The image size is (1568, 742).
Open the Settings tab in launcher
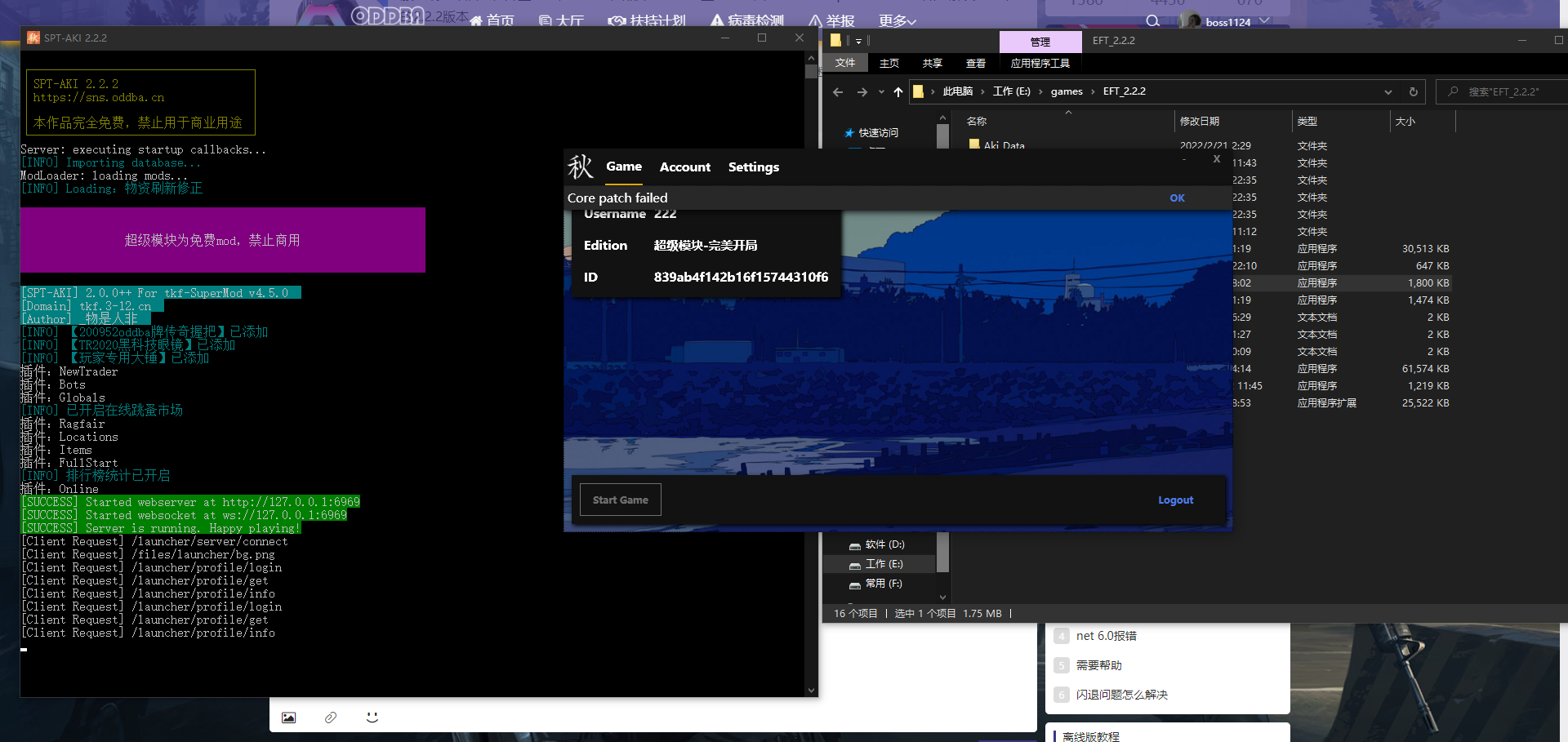pyautogui.click(x=753, y=167)
